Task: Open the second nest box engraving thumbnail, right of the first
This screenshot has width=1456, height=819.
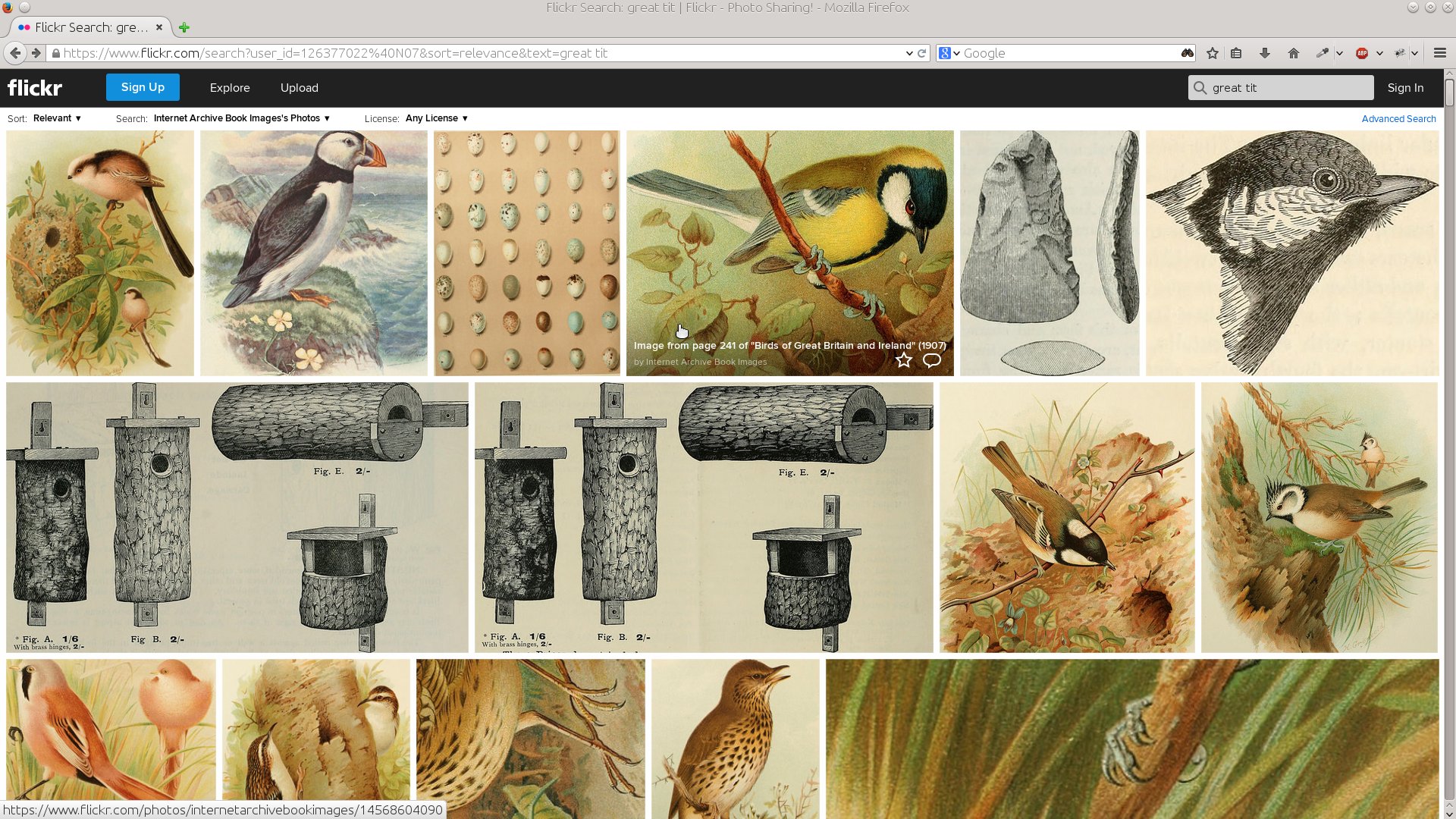Action: tap(704, 517)
